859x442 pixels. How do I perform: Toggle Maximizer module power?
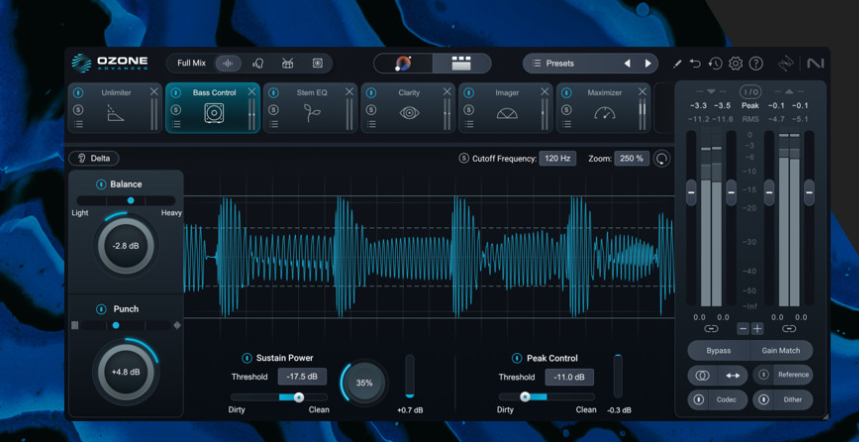566,93
